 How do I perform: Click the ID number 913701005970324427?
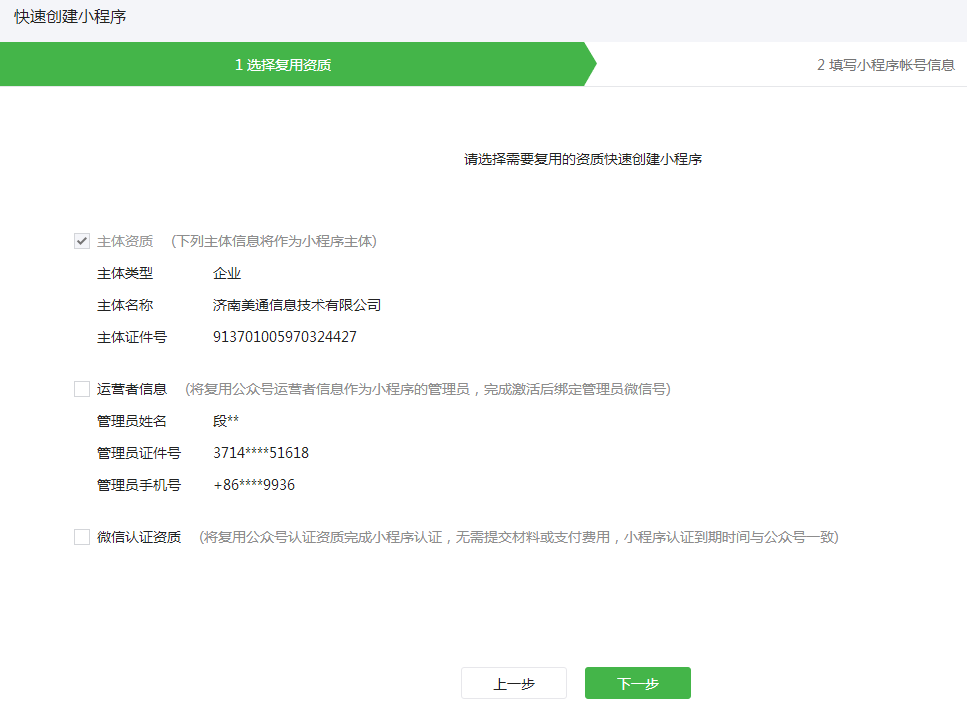[285, 337]
